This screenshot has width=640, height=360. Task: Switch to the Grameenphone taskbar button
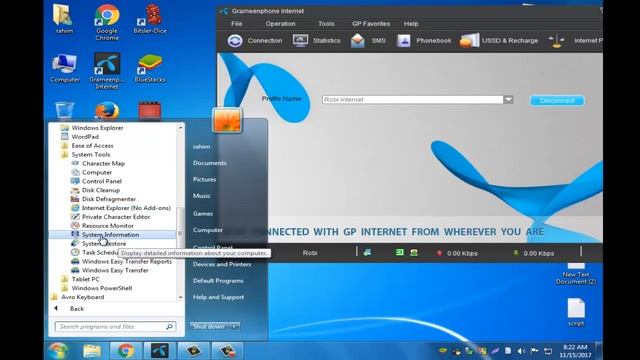[160, 351]
